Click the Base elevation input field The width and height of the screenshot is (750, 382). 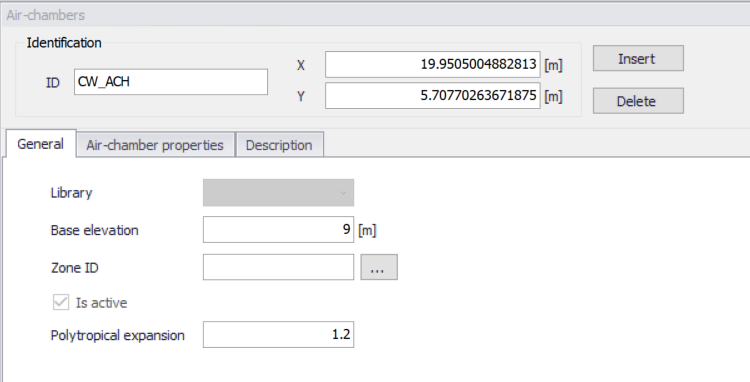[278, 229]
